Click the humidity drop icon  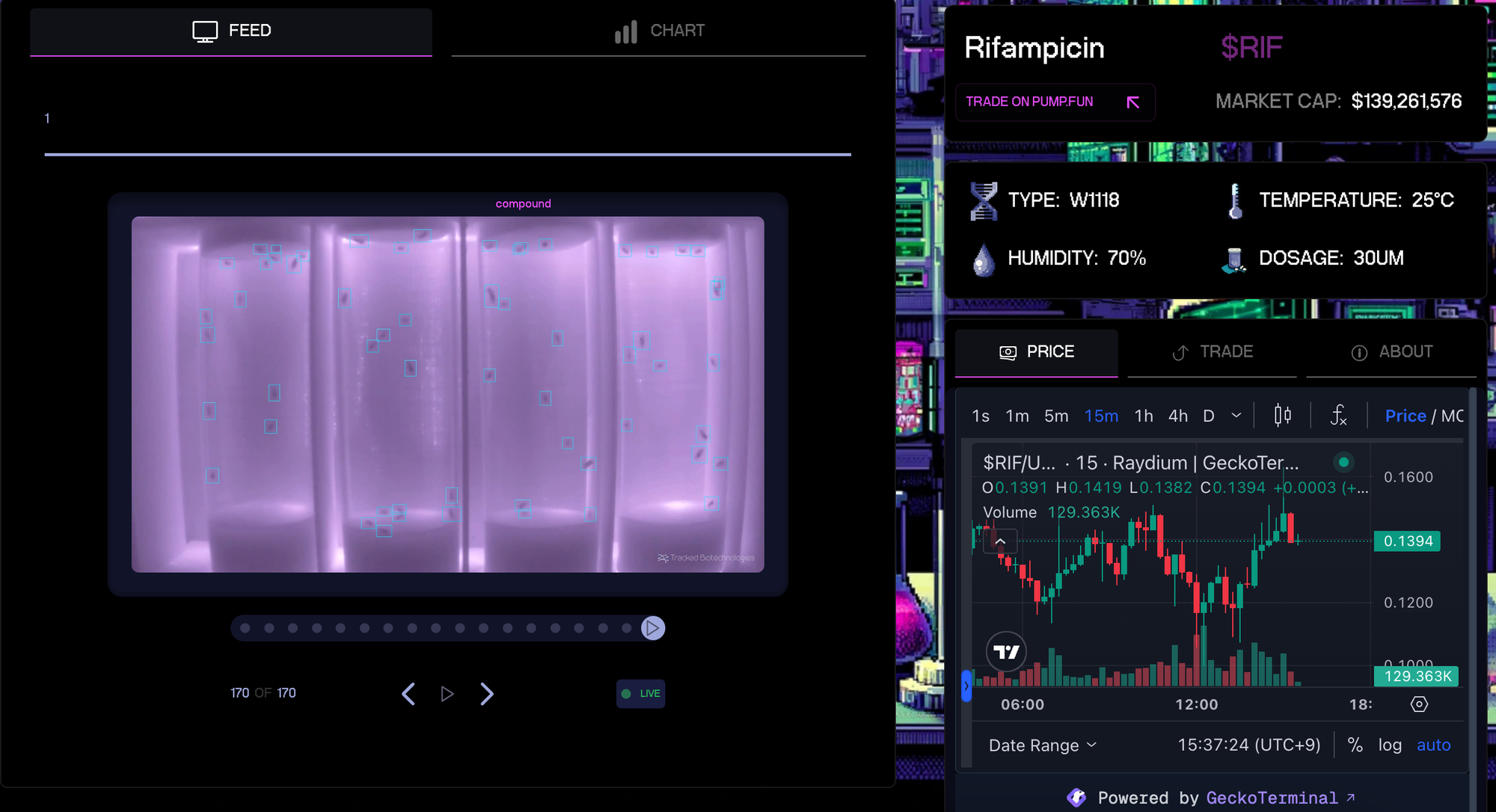click(983, 258)
